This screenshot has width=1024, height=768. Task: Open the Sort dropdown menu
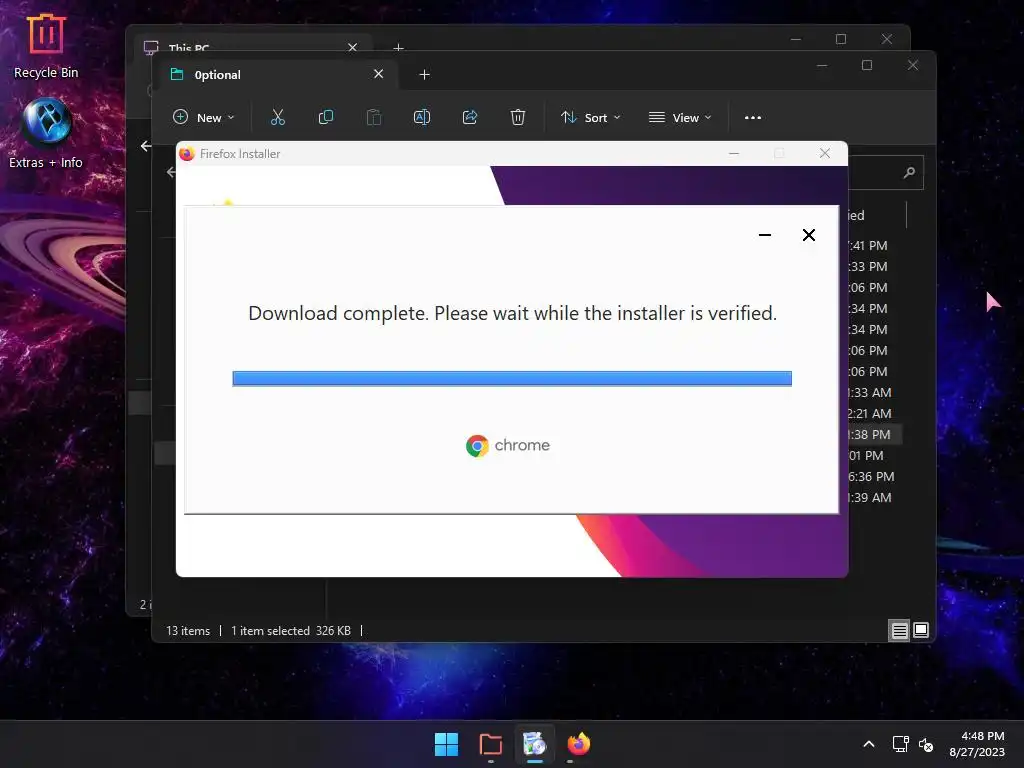590,118
